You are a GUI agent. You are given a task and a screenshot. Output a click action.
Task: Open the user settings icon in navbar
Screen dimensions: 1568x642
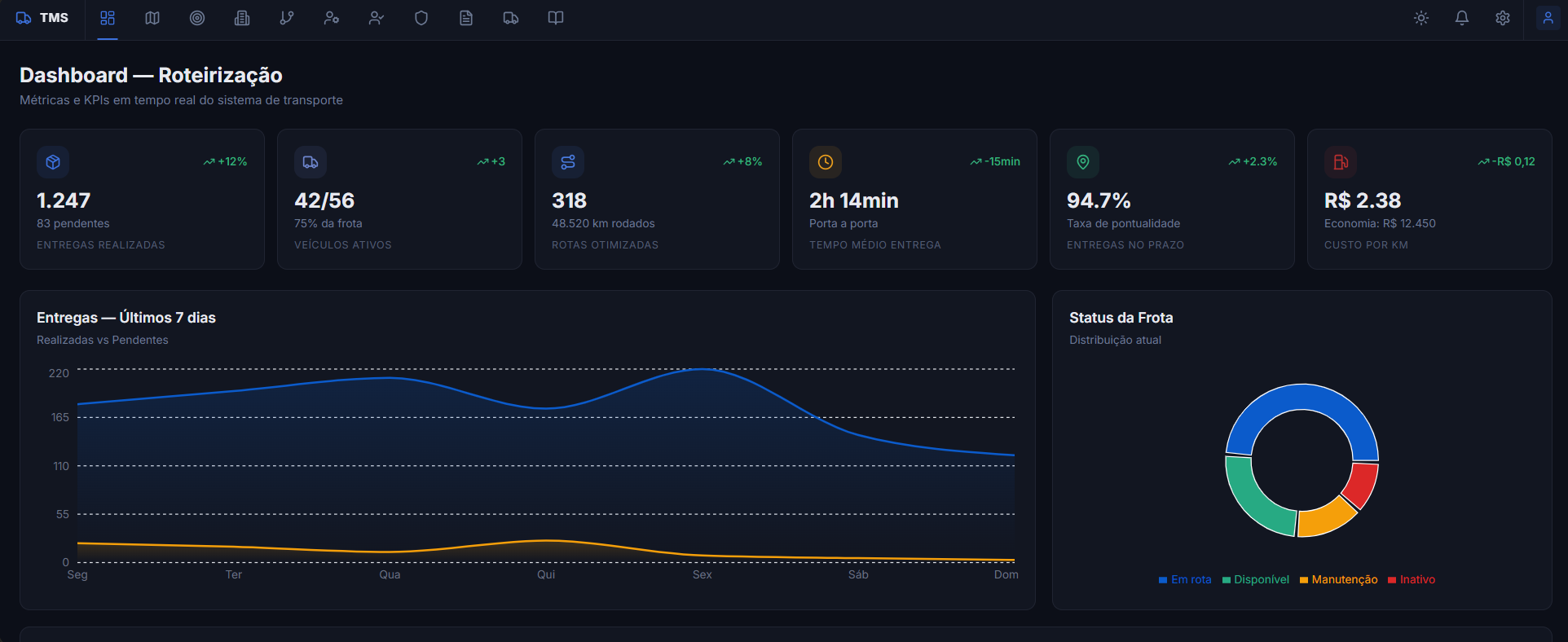[332, 18]
